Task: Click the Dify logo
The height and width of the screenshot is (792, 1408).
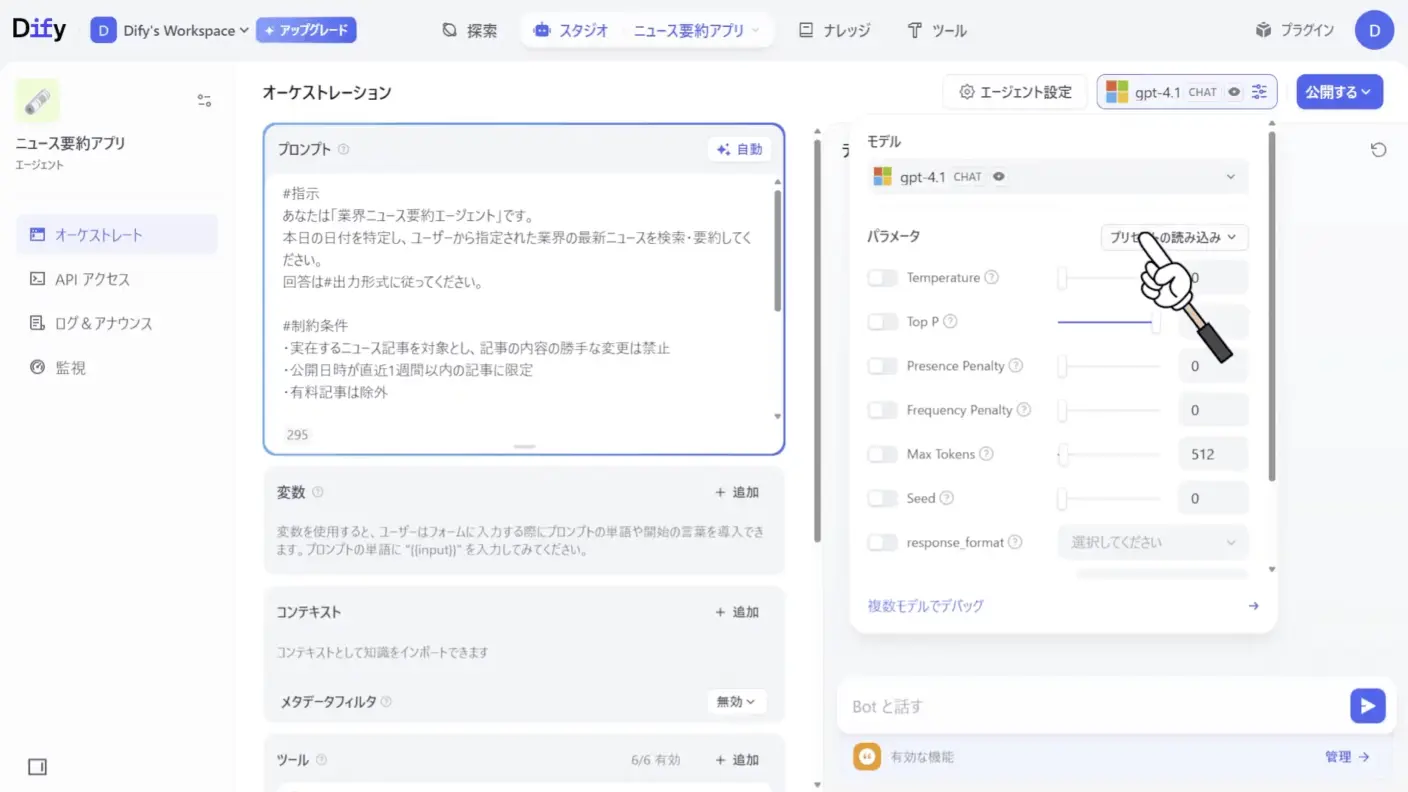Action: [x=39, y=29]
